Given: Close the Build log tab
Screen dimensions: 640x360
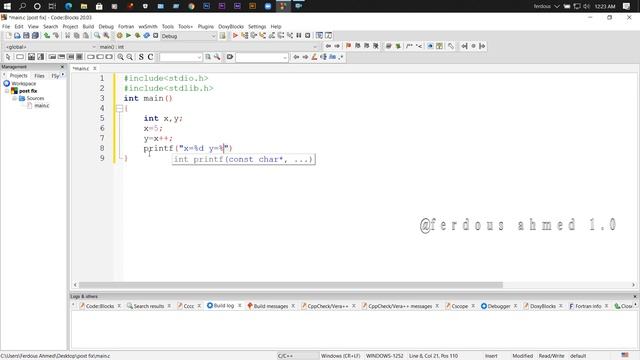Looking at the screenshot, I should (240, 305).
